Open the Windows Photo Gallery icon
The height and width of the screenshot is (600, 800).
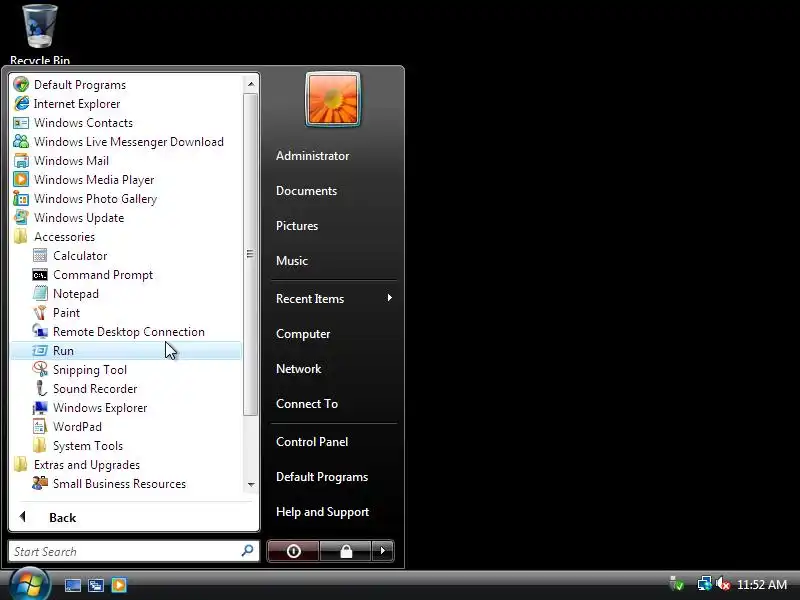click(x=21, y=198)
